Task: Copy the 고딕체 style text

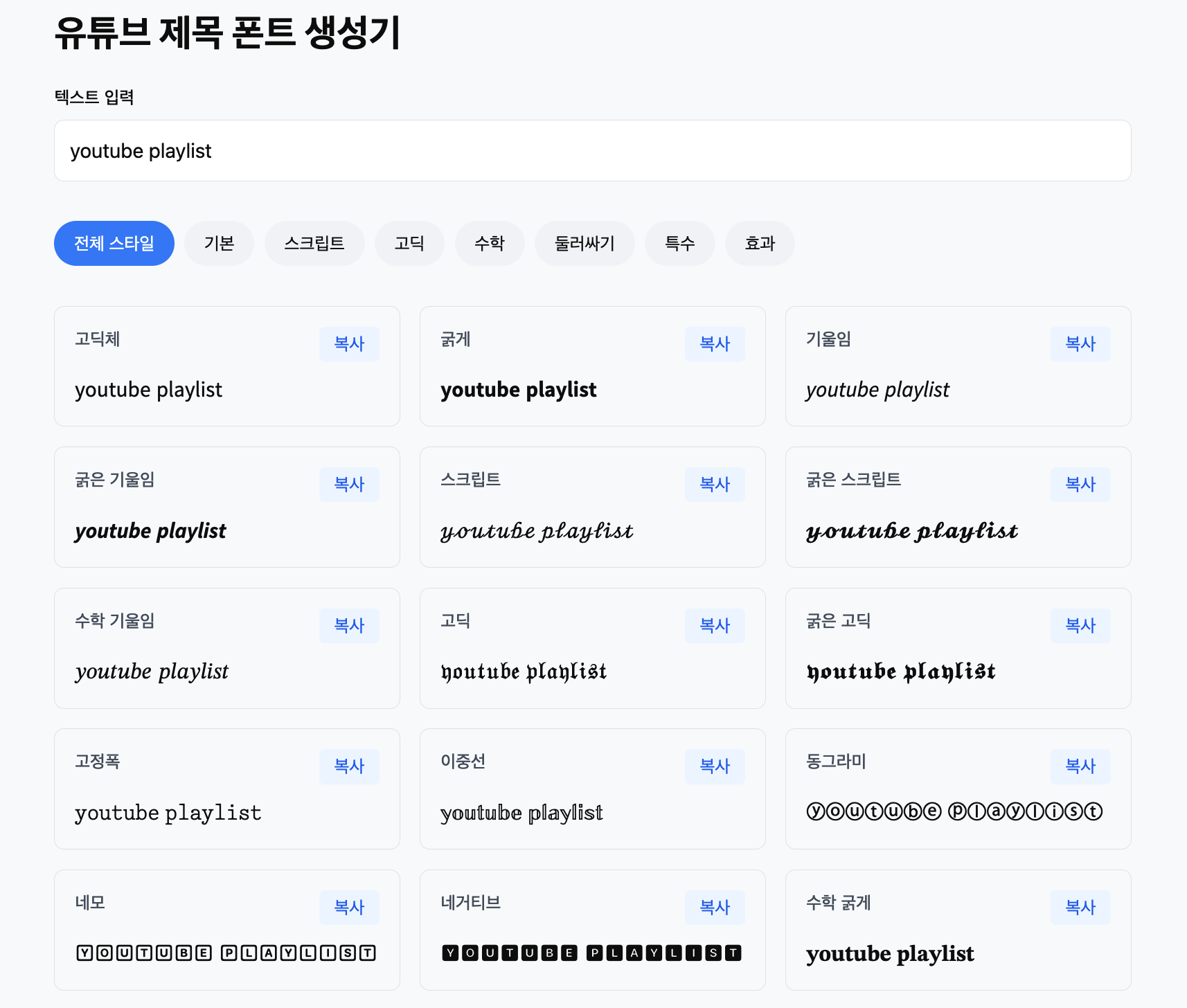Action: tap(349, 343)
